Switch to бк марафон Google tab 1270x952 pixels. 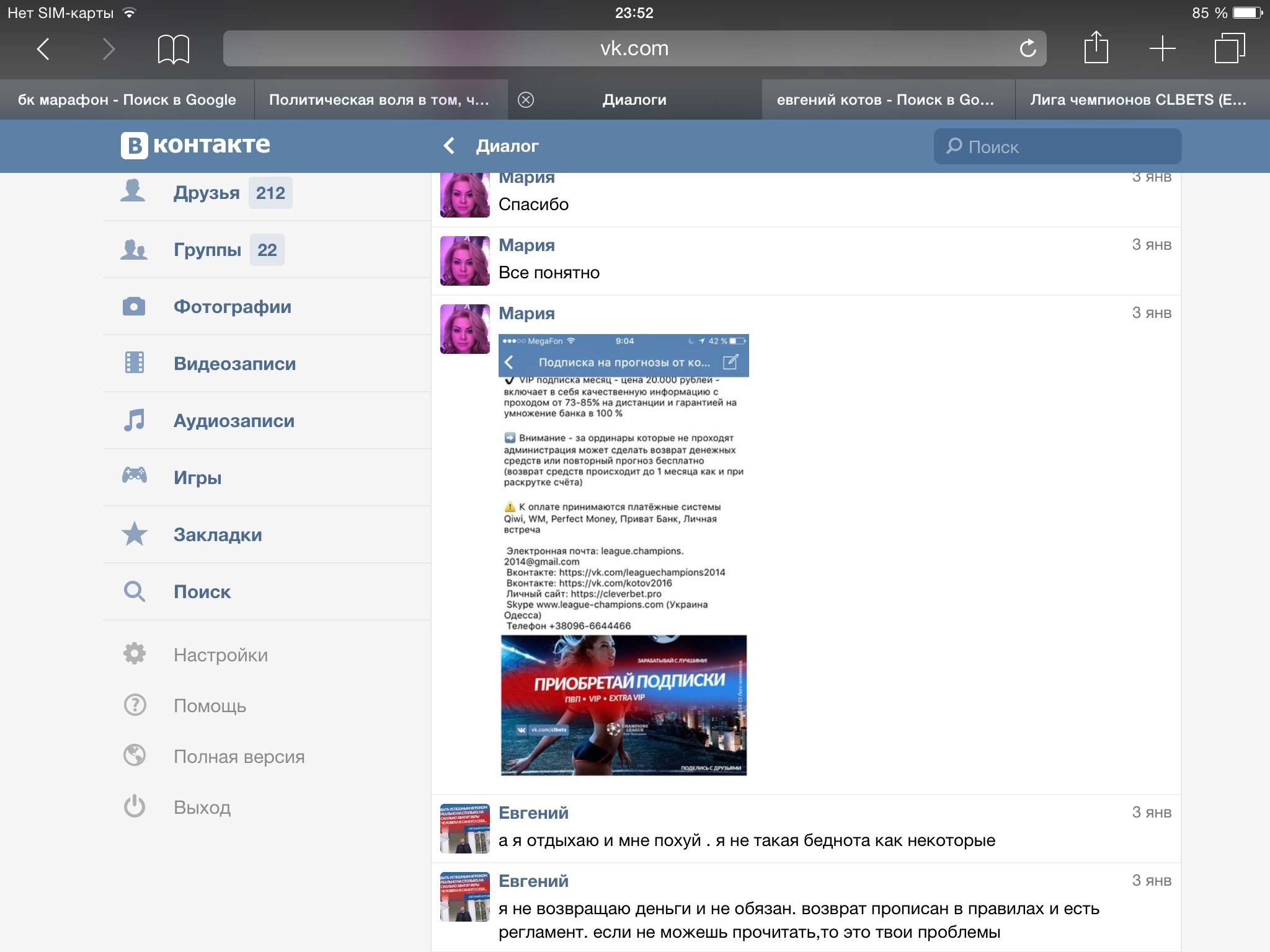click(x=127, y=100)
